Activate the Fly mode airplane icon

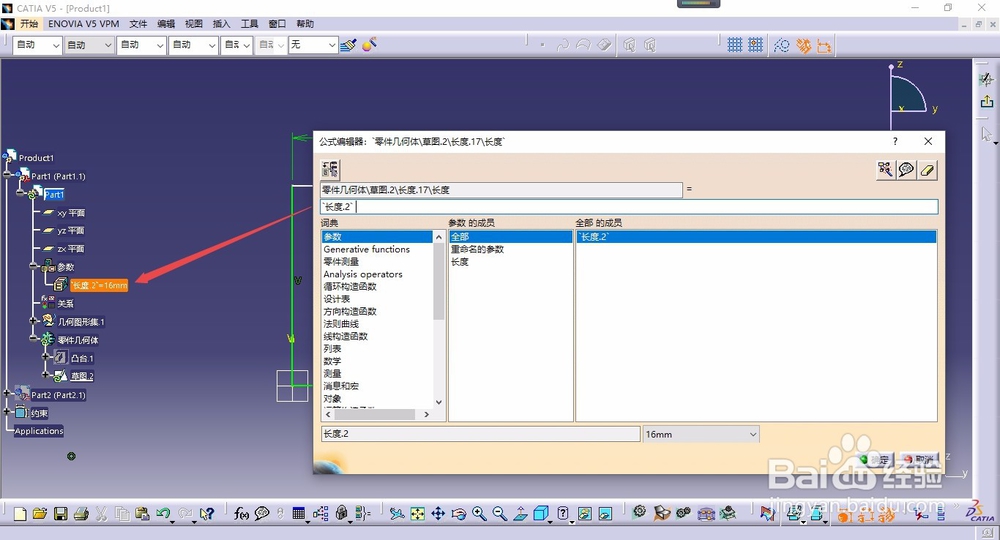[397, 513]
